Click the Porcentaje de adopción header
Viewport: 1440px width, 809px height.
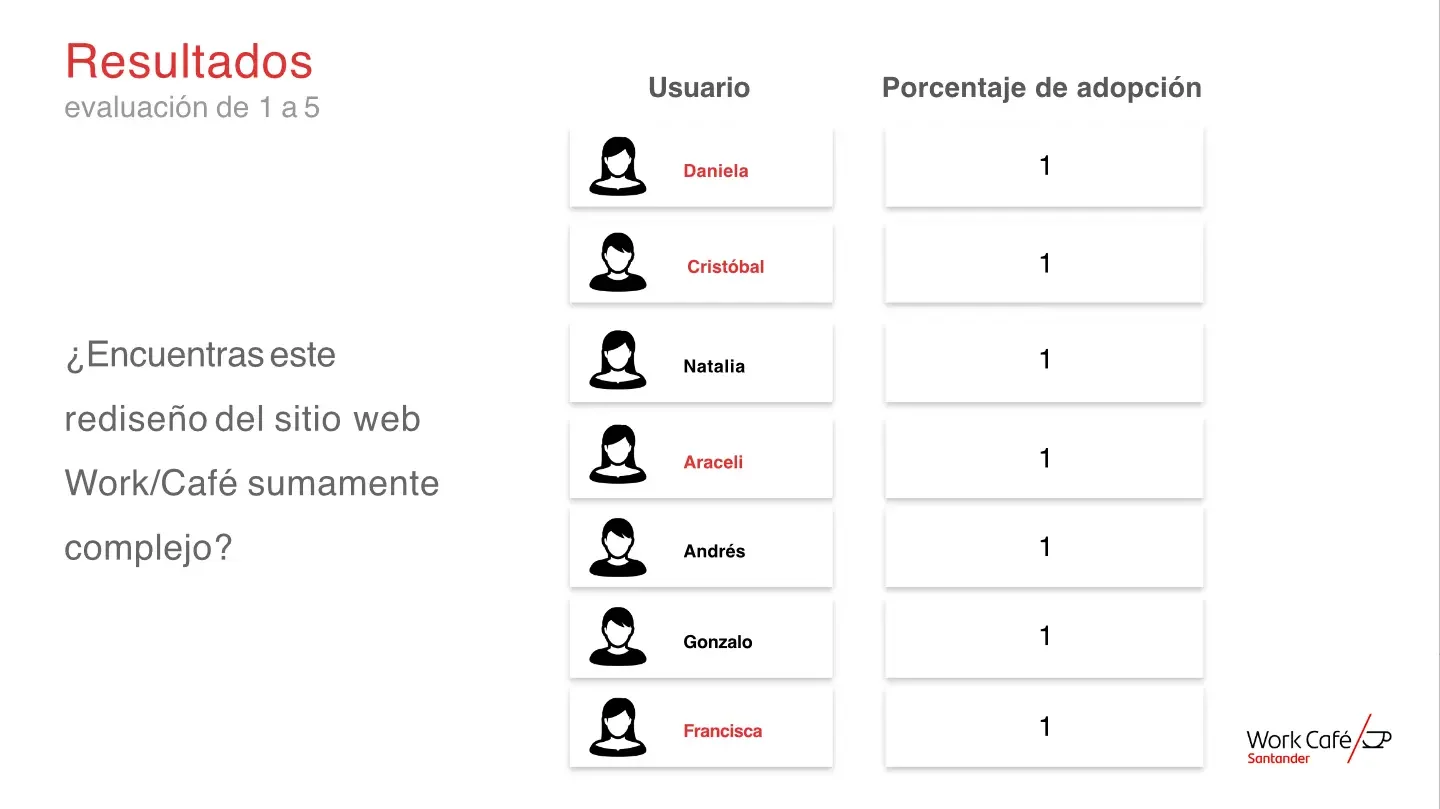1041,88
